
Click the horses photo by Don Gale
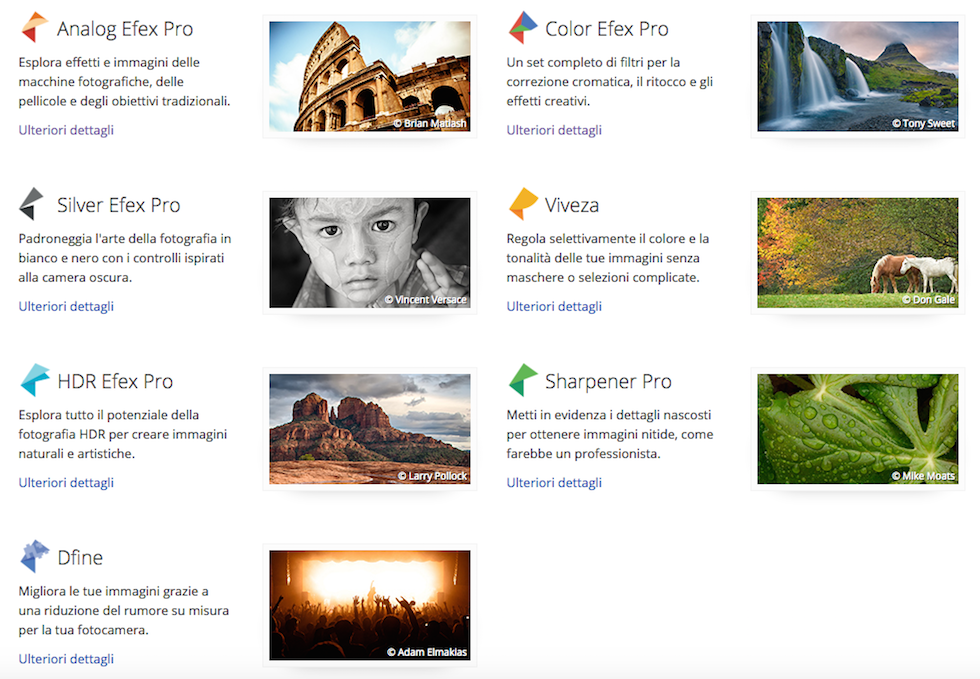click(857, 252)
